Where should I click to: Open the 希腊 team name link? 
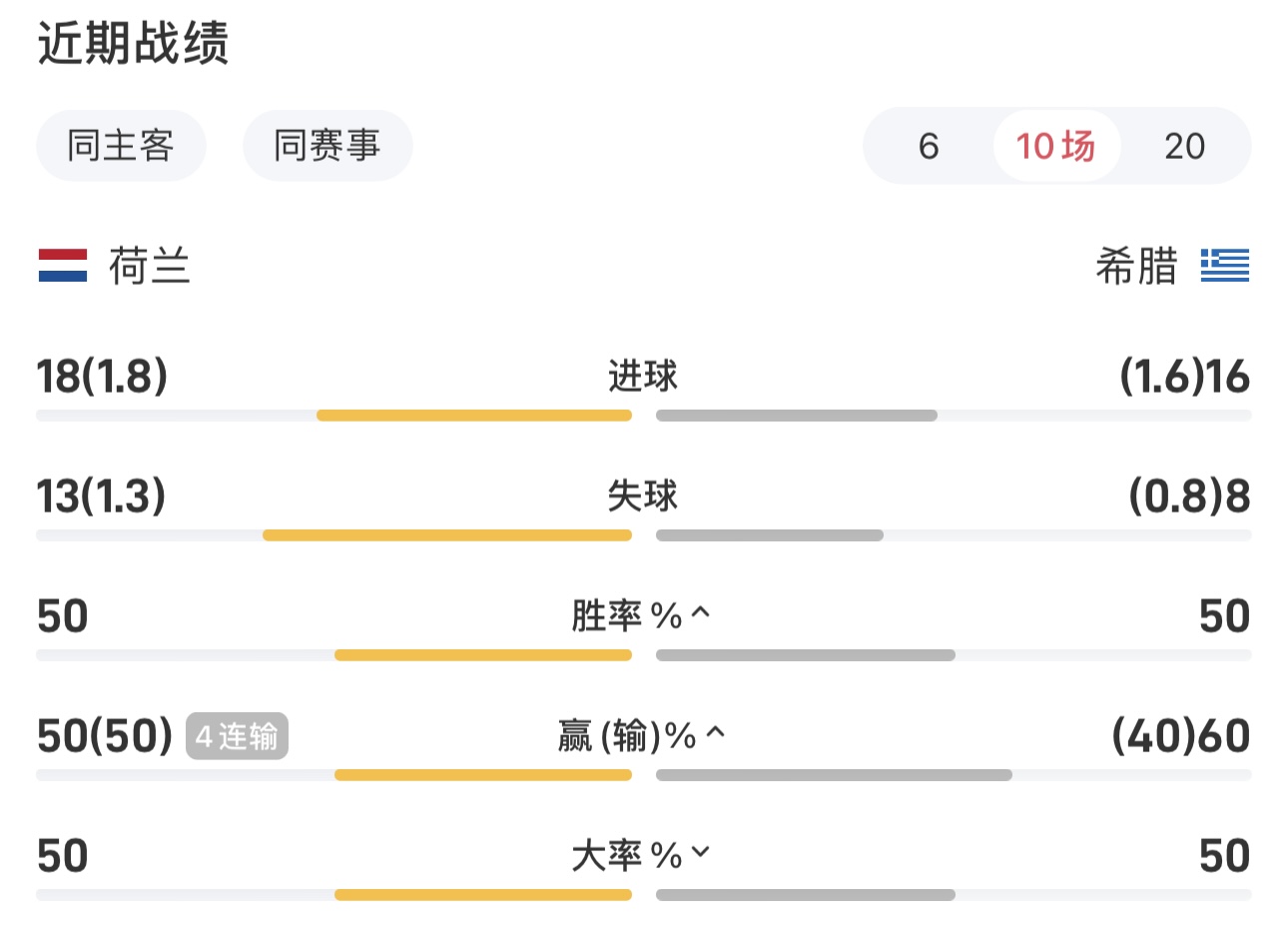[1136, 267]
